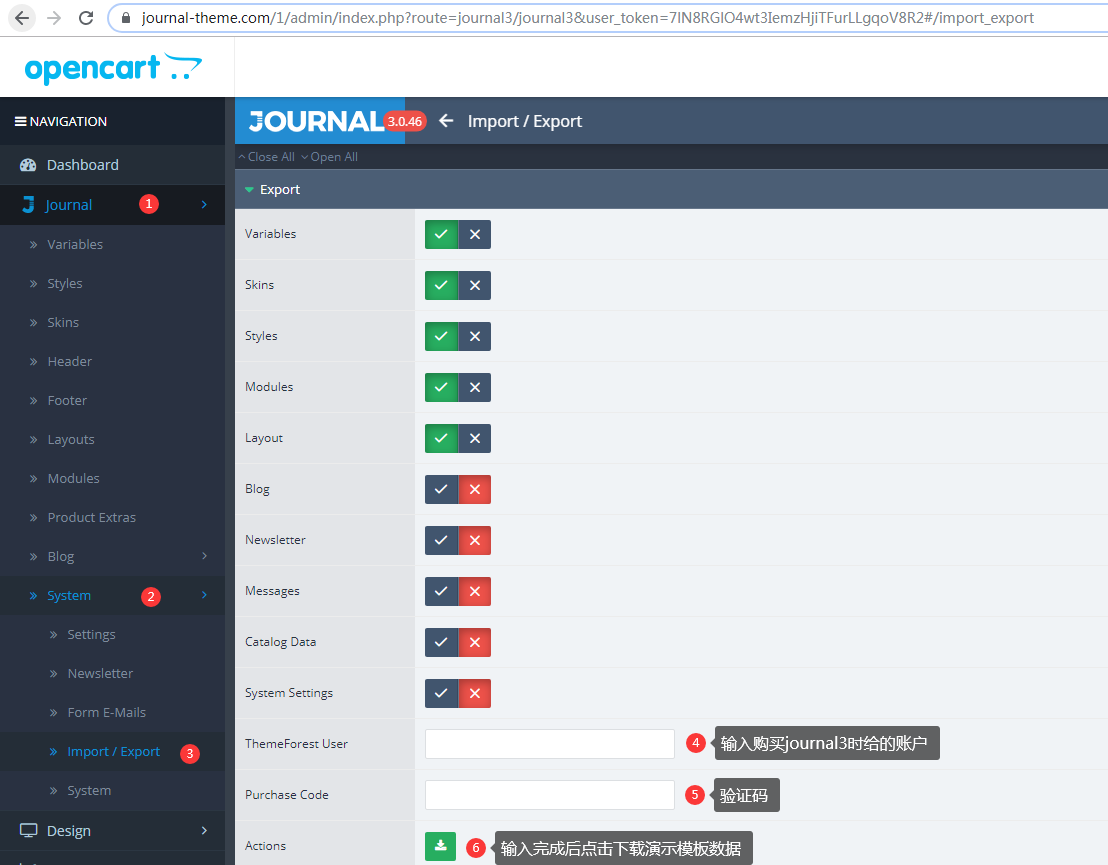Disable Blog export with red X

click(x=475, y=489)
